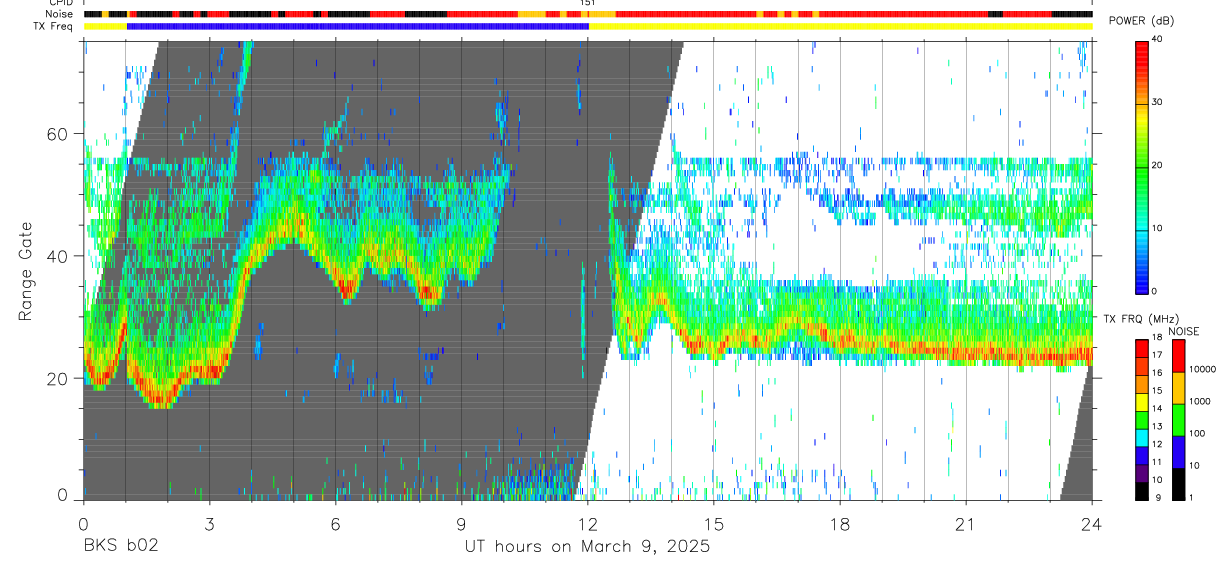Select the cyan 12–13 MHz TX frequency swatch
The width and height of the screenshot is (1228, 567).
coord(1141,438)
